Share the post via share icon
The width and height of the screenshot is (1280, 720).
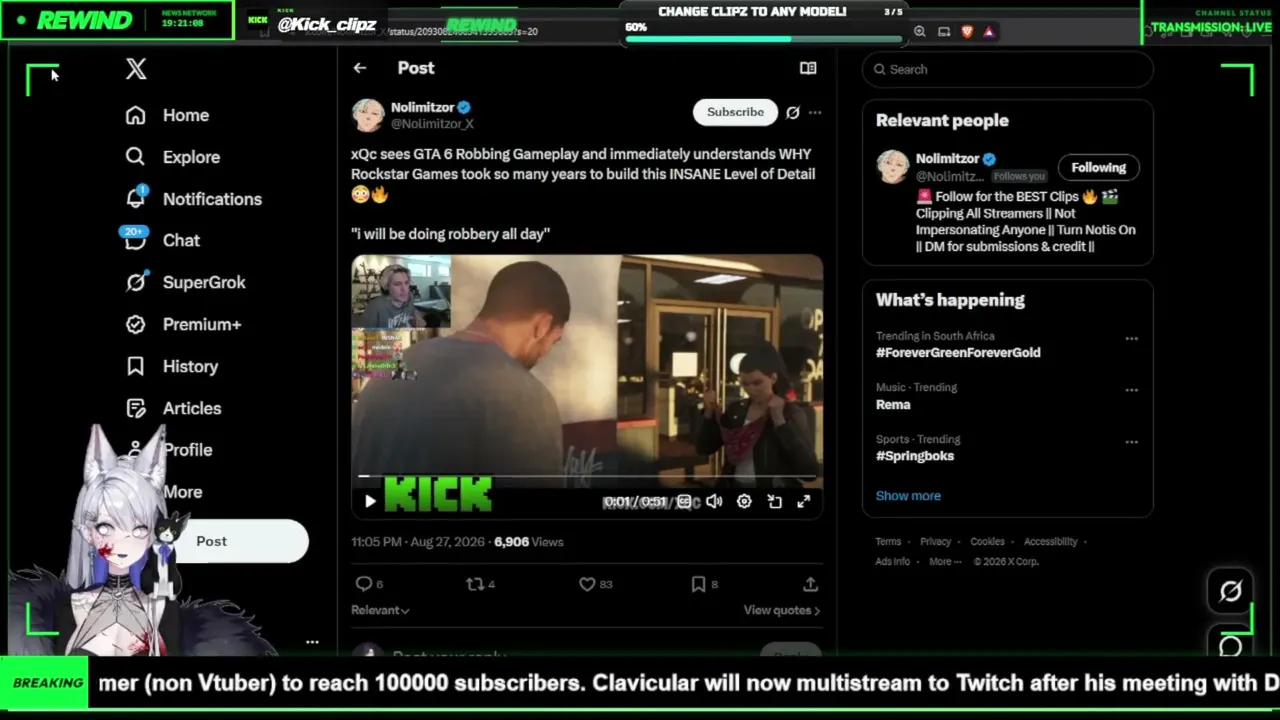pyautogui.click(x=810, y=584)
